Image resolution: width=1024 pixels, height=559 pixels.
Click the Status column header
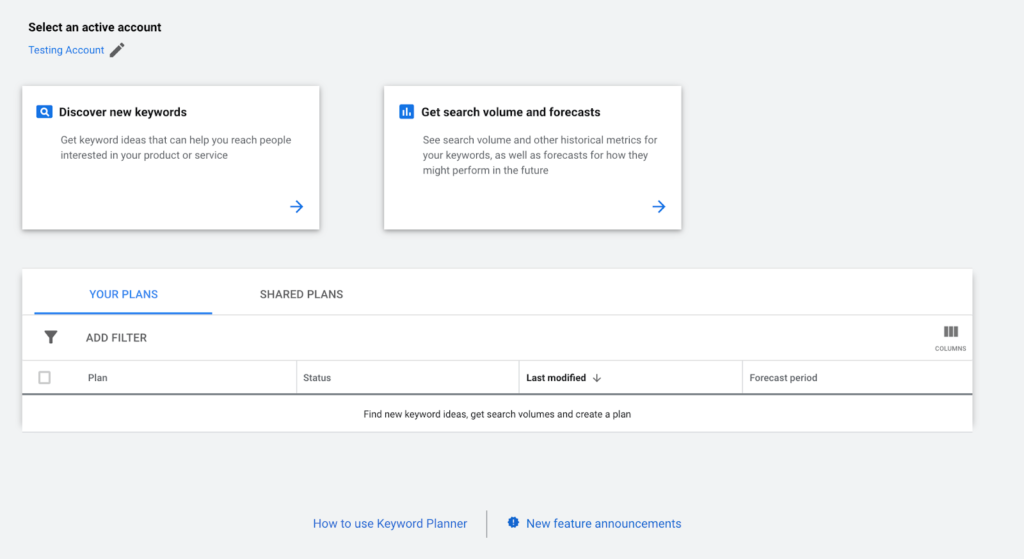[317, 378]
